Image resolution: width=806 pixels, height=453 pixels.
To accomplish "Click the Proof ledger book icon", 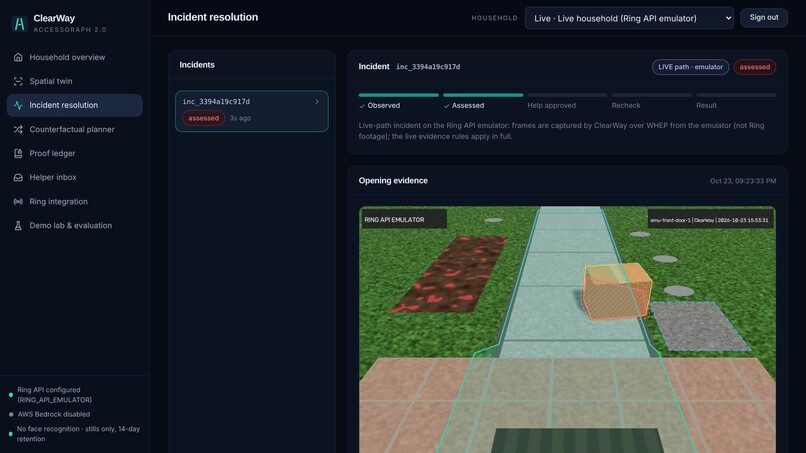I will tap(18, 153).
